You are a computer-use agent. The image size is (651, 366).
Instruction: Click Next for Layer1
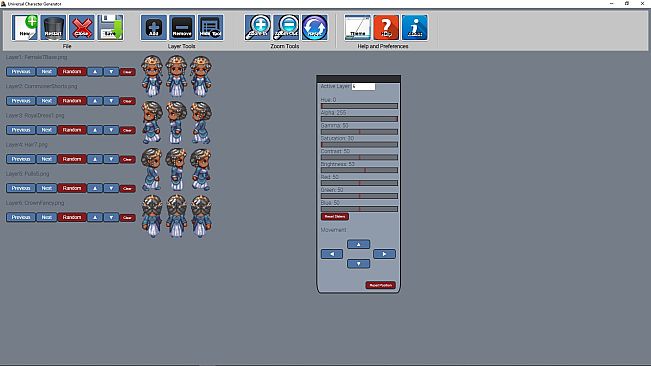pos(46,72)
